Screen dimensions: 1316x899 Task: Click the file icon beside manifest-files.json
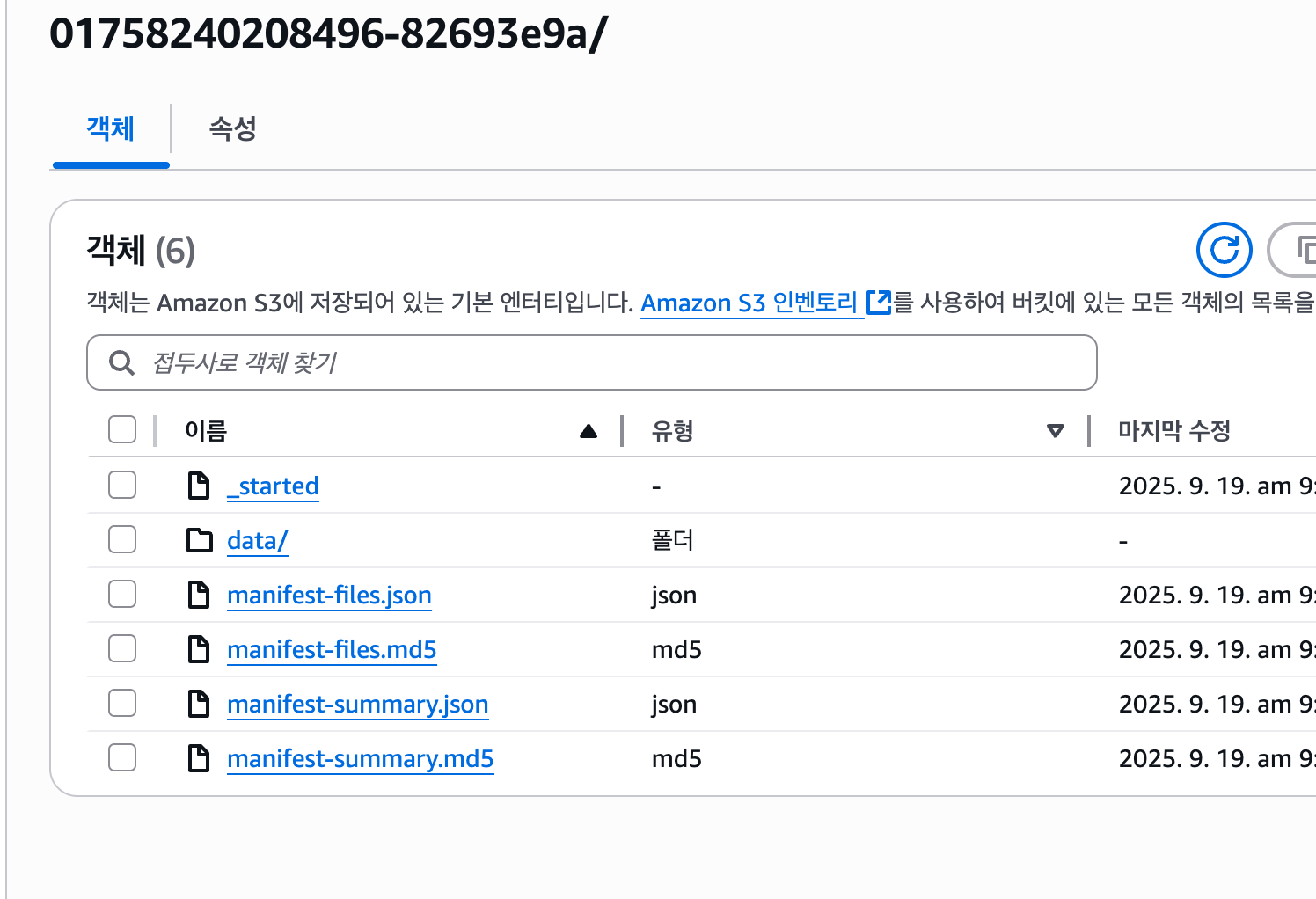click(200, 595)
